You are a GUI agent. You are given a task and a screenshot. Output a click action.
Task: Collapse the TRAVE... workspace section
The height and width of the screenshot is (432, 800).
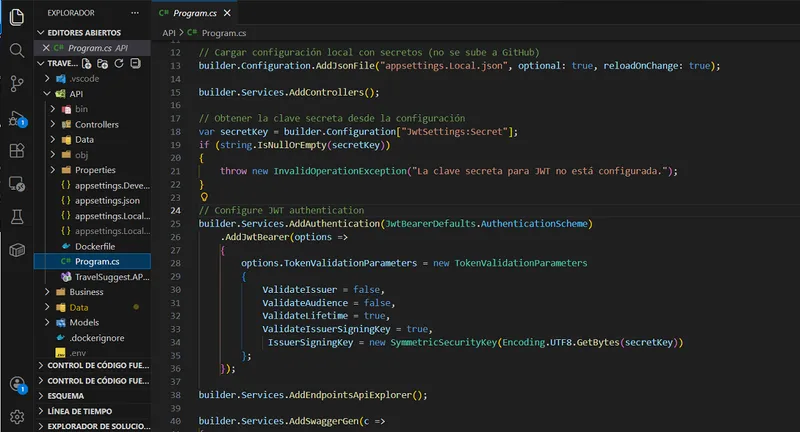tap(41, 63)
